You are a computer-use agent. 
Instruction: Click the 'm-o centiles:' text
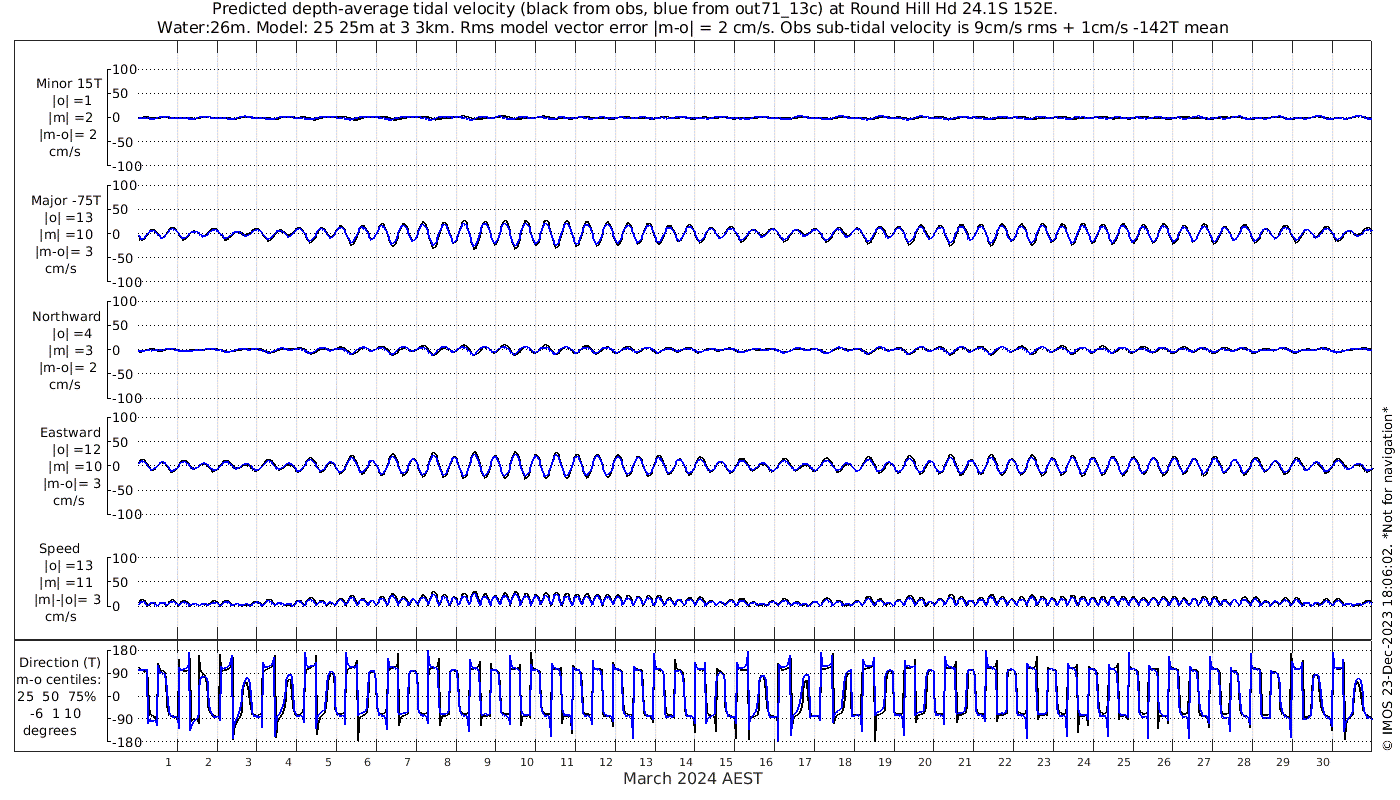point(59,680)
